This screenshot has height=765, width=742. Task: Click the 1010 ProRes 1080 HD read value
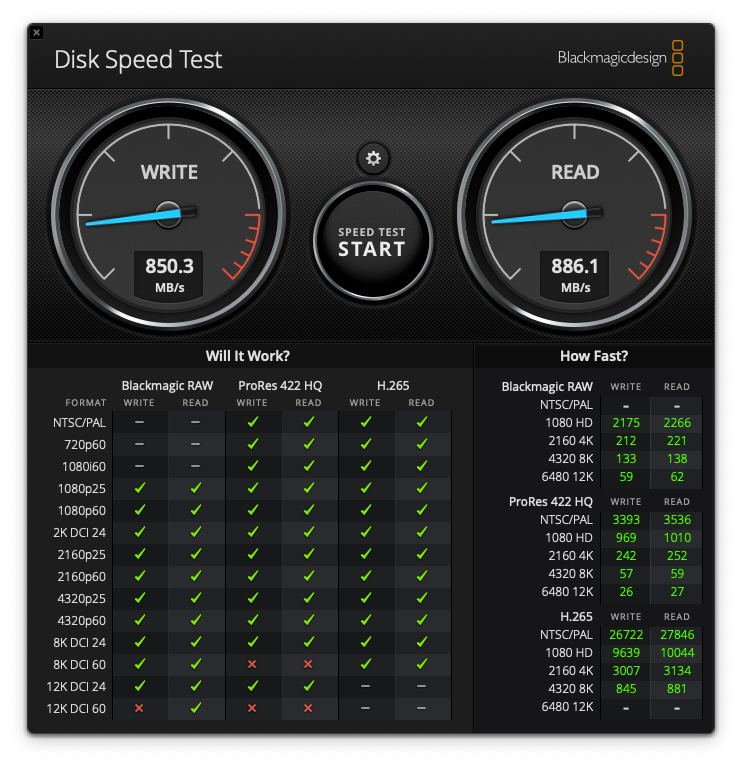click(x=677, y=538)
